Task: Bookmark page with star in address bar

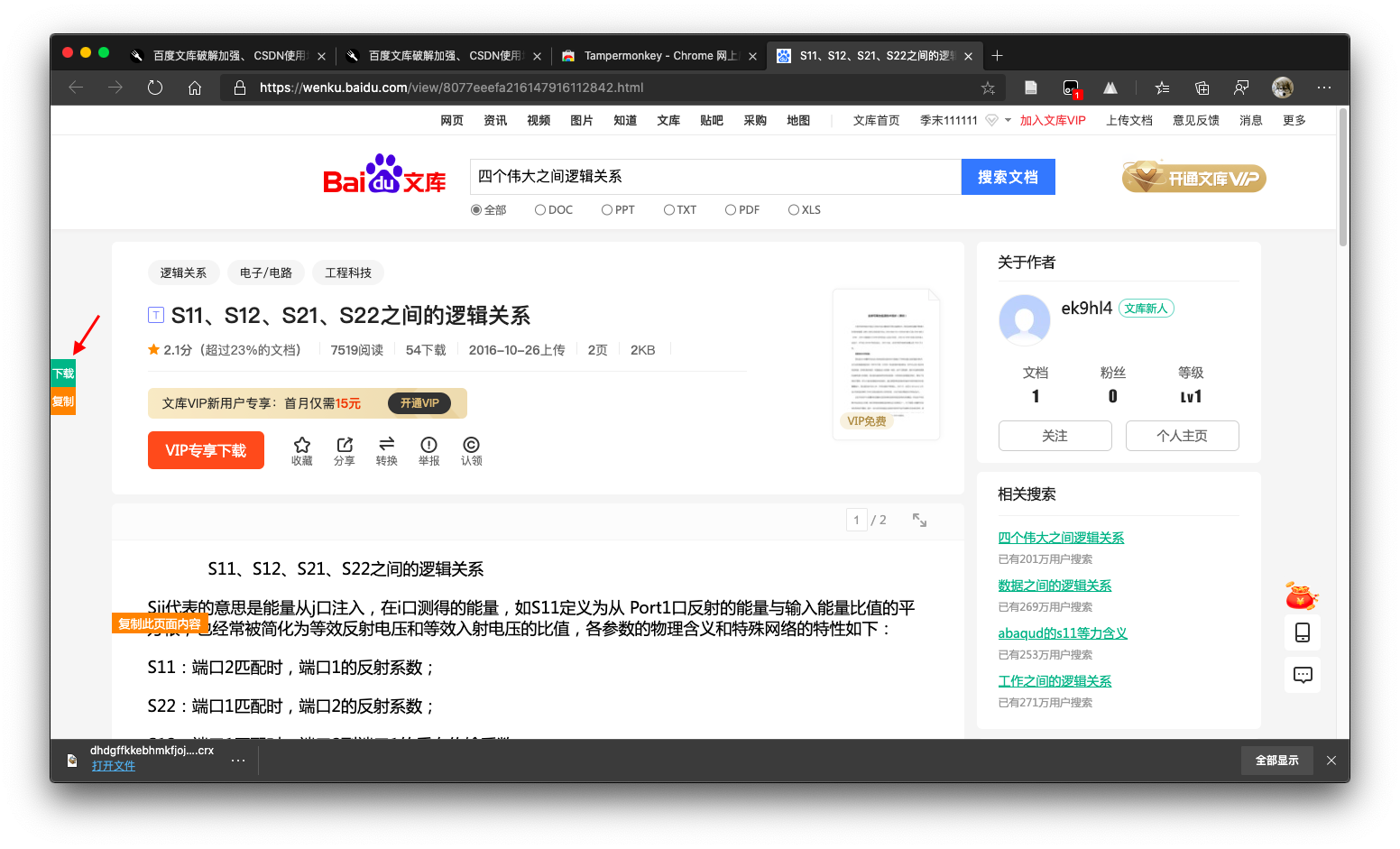Action: (988, 88)
